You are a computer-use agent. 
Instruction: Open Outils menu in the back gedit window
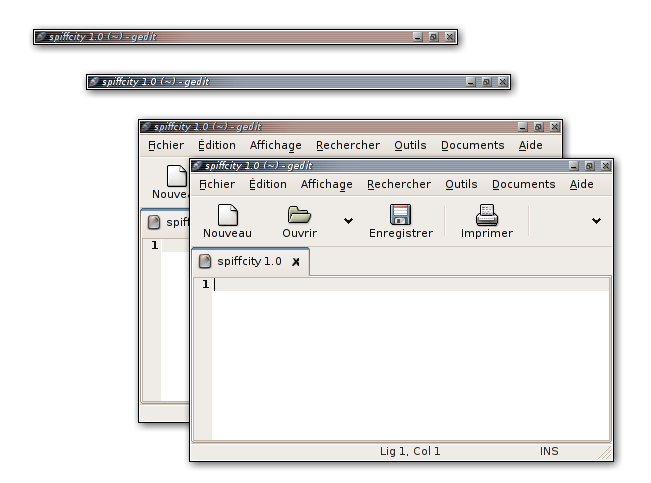(410, 145)
